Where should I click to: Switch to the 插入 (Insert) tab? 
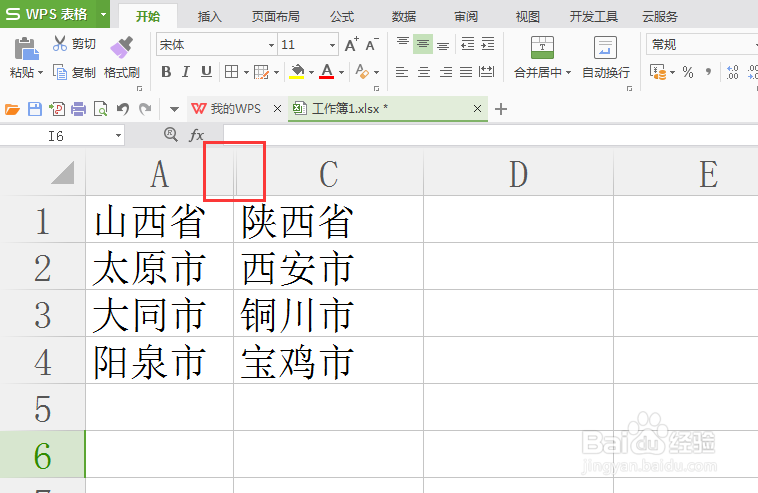(210, 17)
